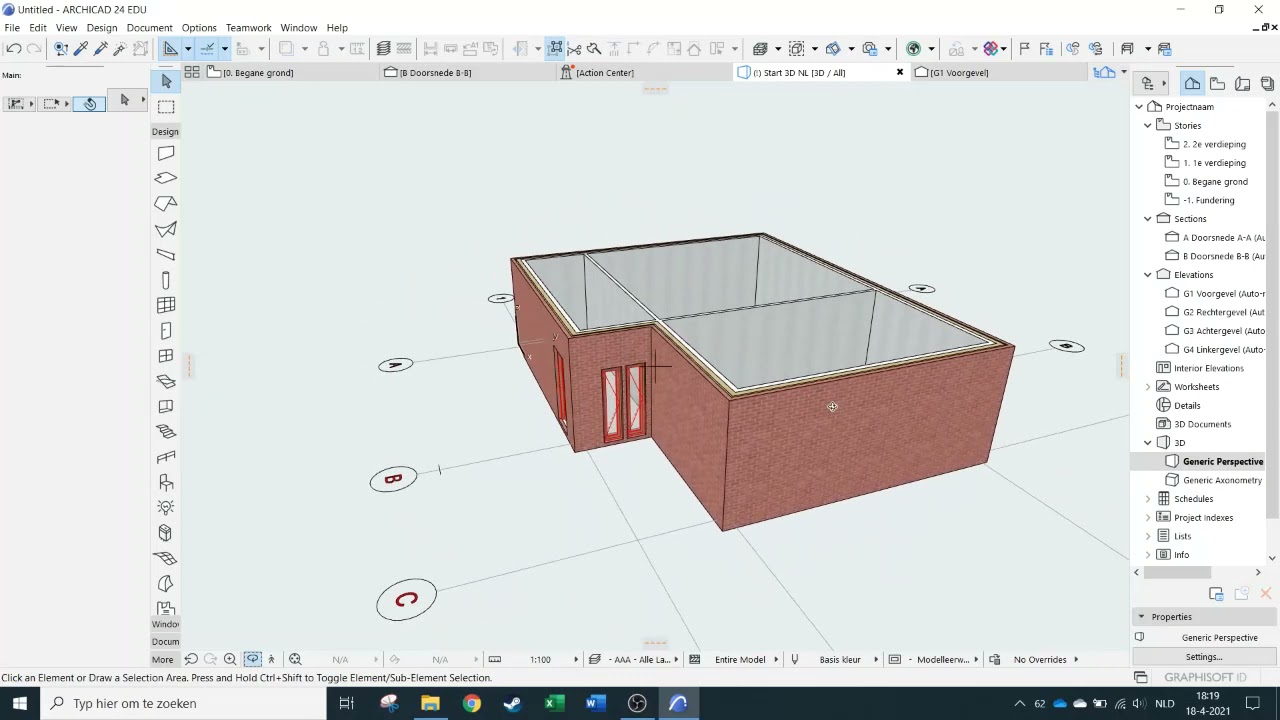Toggle the Quick Selection magnet button
1280x720 pixels.
[x=90, y=103]
